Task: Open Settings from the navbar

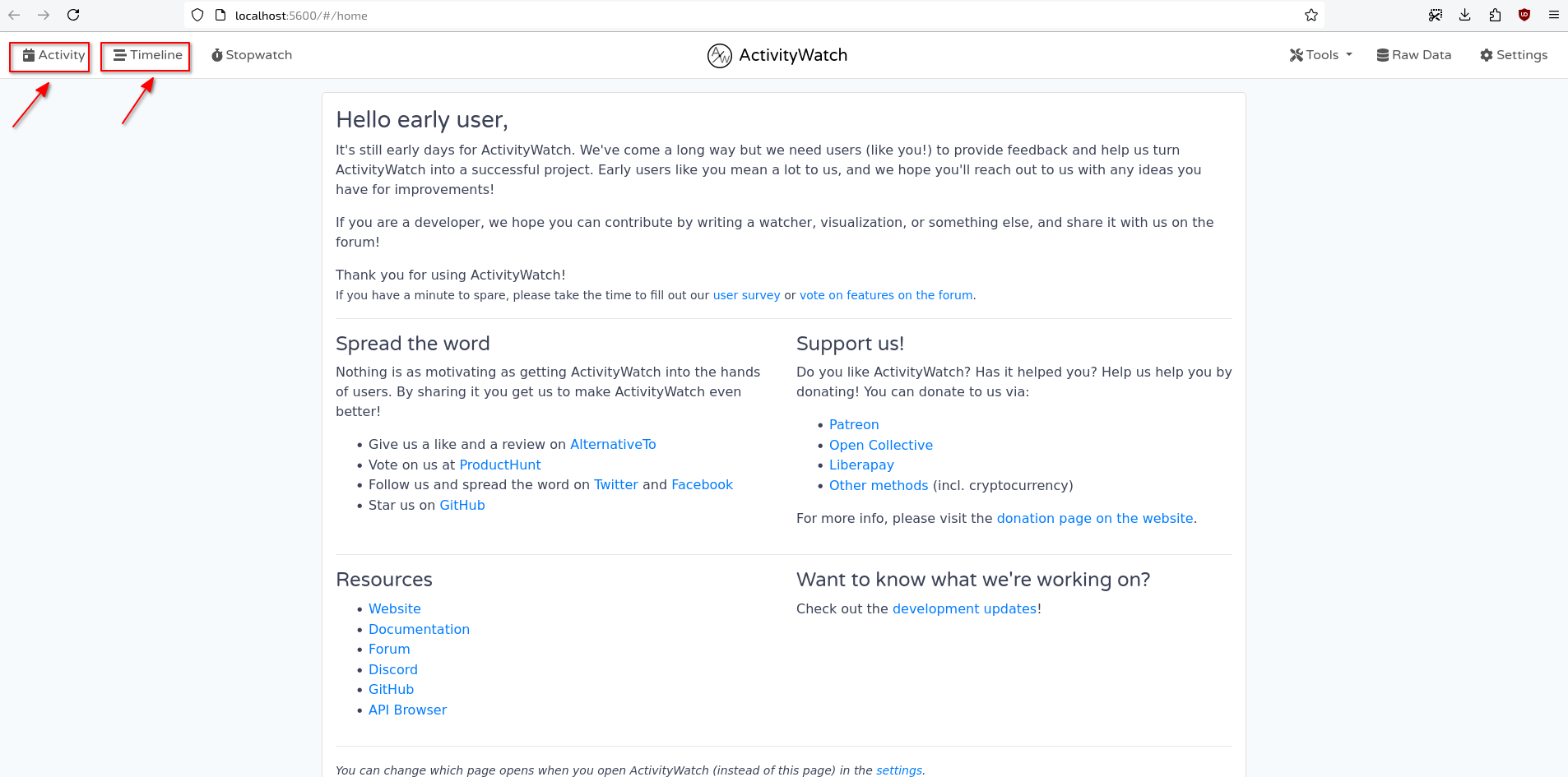Action: click(x=1514, y=55)
